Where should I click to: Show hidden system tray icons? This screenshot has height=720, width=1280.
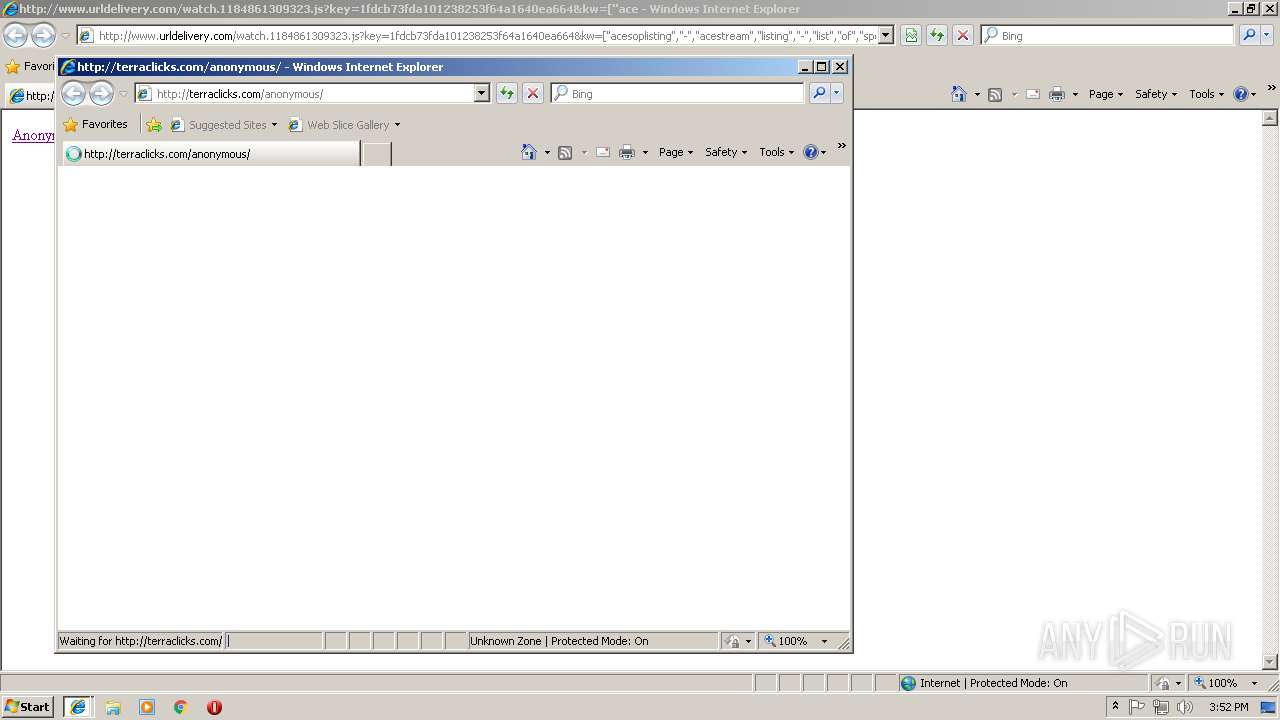[x=1115, y=707]
